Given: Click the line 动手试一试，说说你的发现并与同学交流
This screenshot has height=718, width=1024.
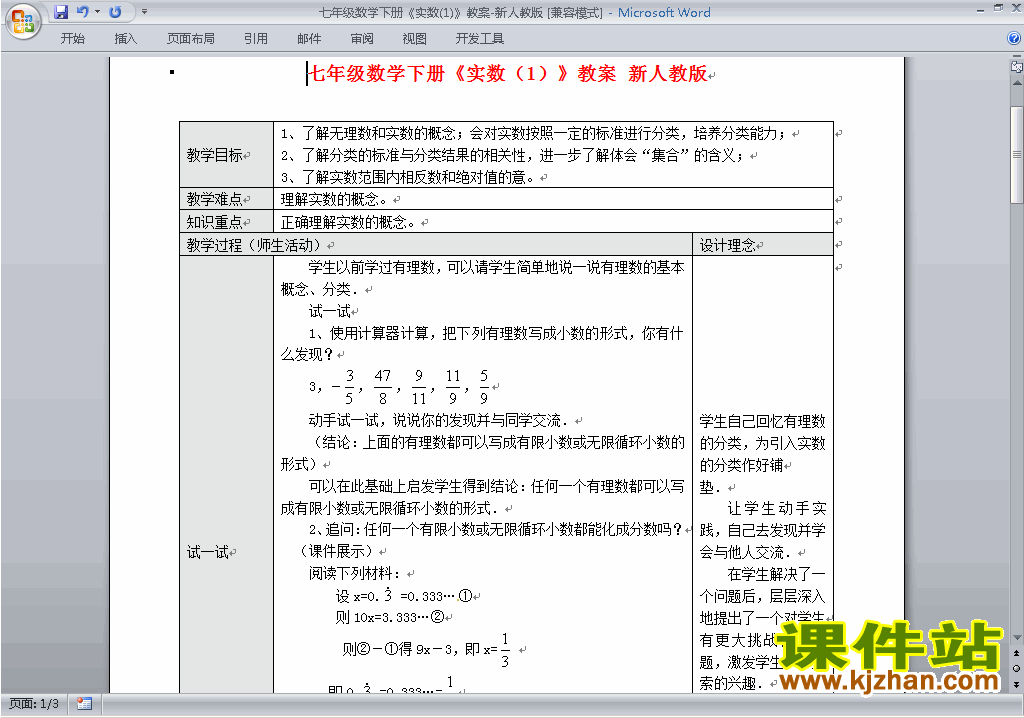Looking at the screenshot, I should (x=438, y=420).
